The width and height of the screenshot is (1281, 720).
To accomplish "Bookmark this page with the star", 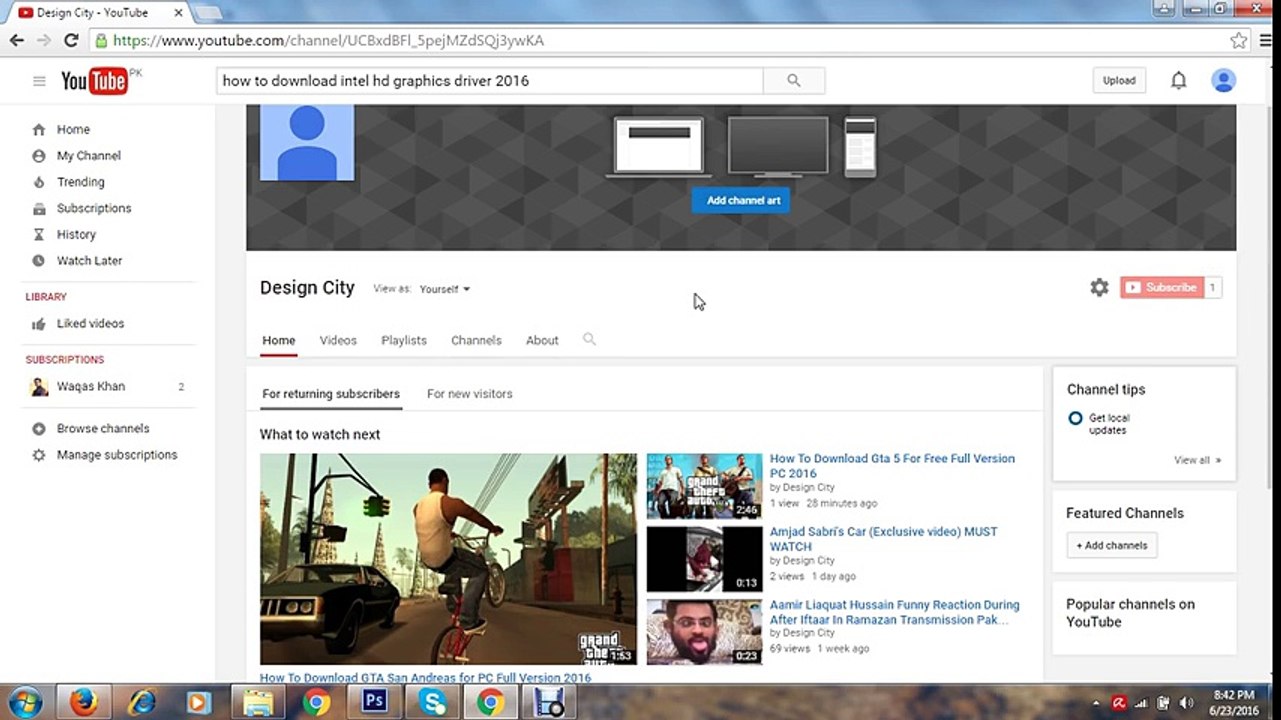I will click(x=1239, y=41).
